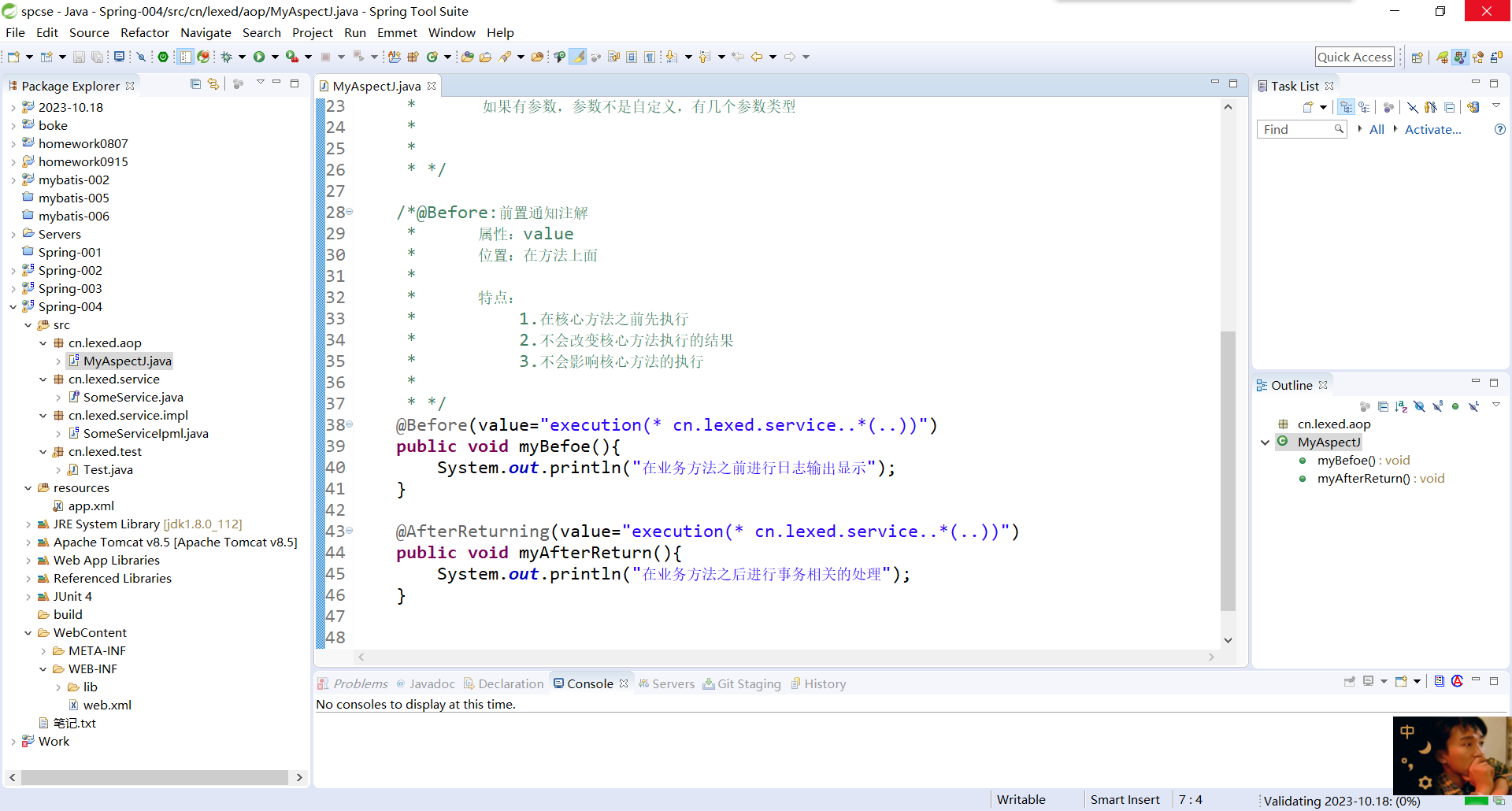Click the New Java Class icon
Screen dimensions: 1512x811
[x=432, y=57]
